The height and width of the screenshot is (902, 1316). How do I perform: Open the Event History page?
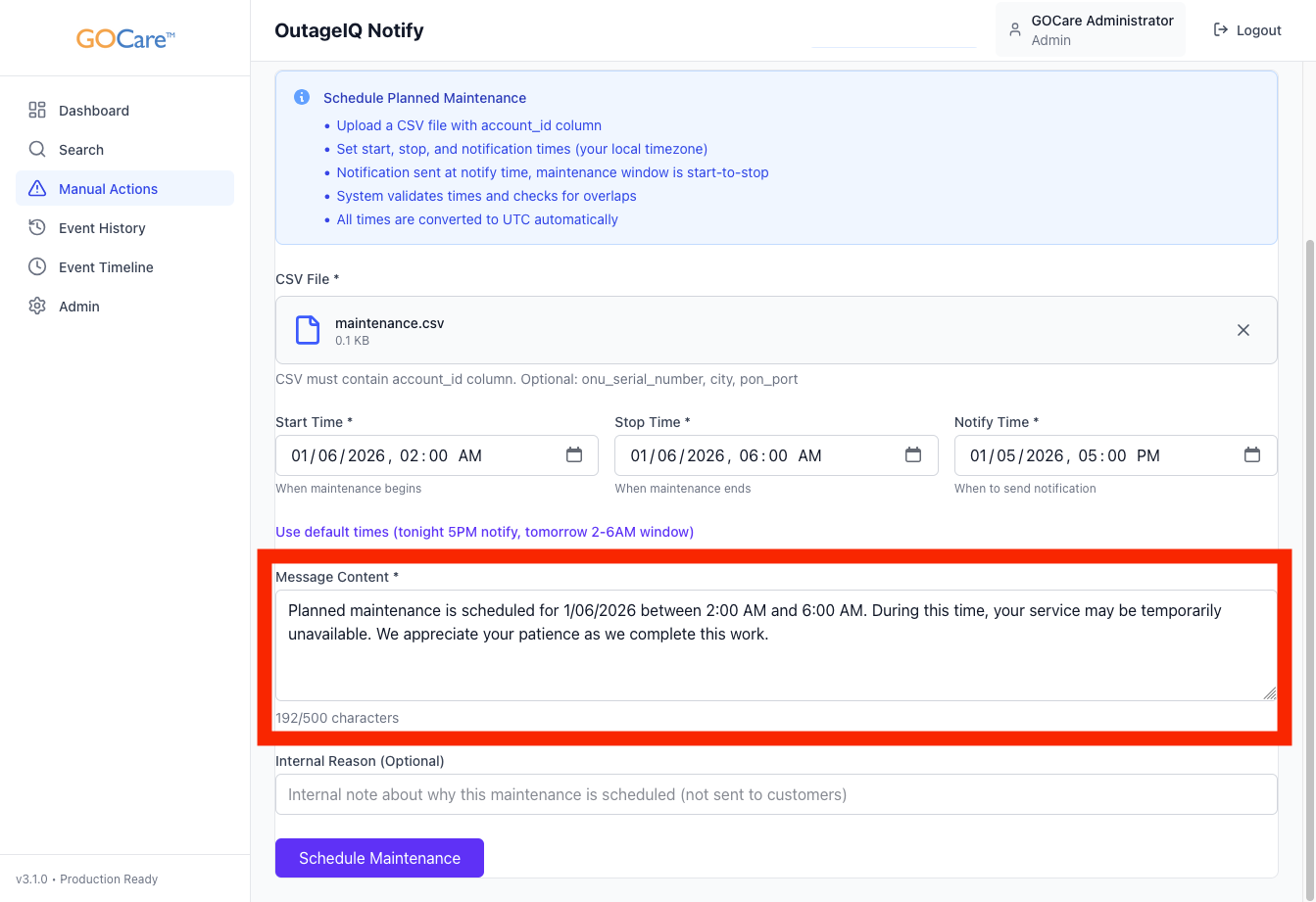pyautogui.click(x=102, y=228)
